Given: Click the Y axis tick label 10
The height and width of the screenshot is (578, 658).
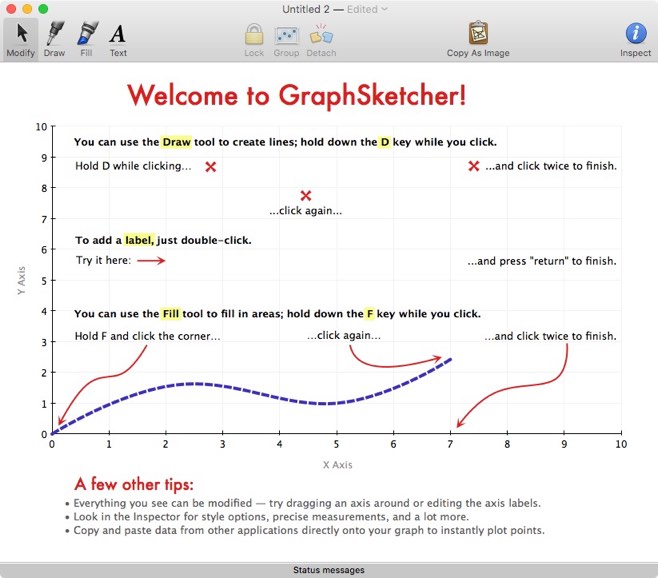Looking at the screenshot, I should click(42, 127).
